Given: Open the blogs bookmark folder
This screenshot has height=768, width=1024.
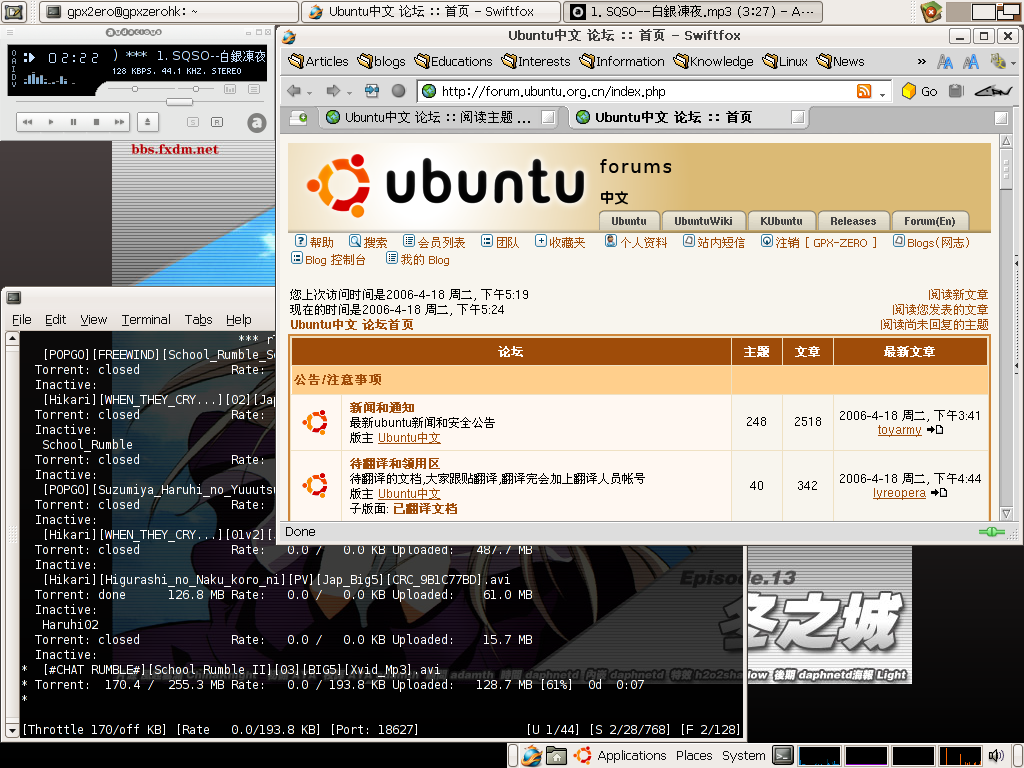Looking at the screenshot, I should pyautogui.click(x=381, y=61).
